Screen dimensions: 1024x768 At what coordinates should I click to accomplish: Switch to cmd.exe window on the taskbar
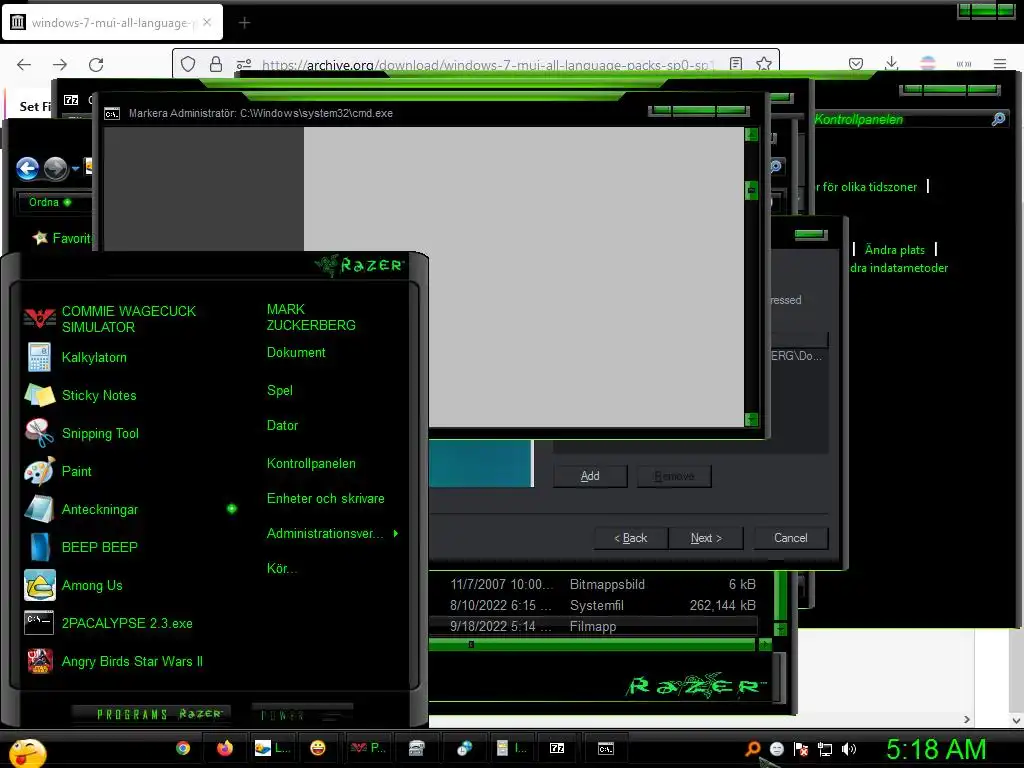tap(606, 748)
